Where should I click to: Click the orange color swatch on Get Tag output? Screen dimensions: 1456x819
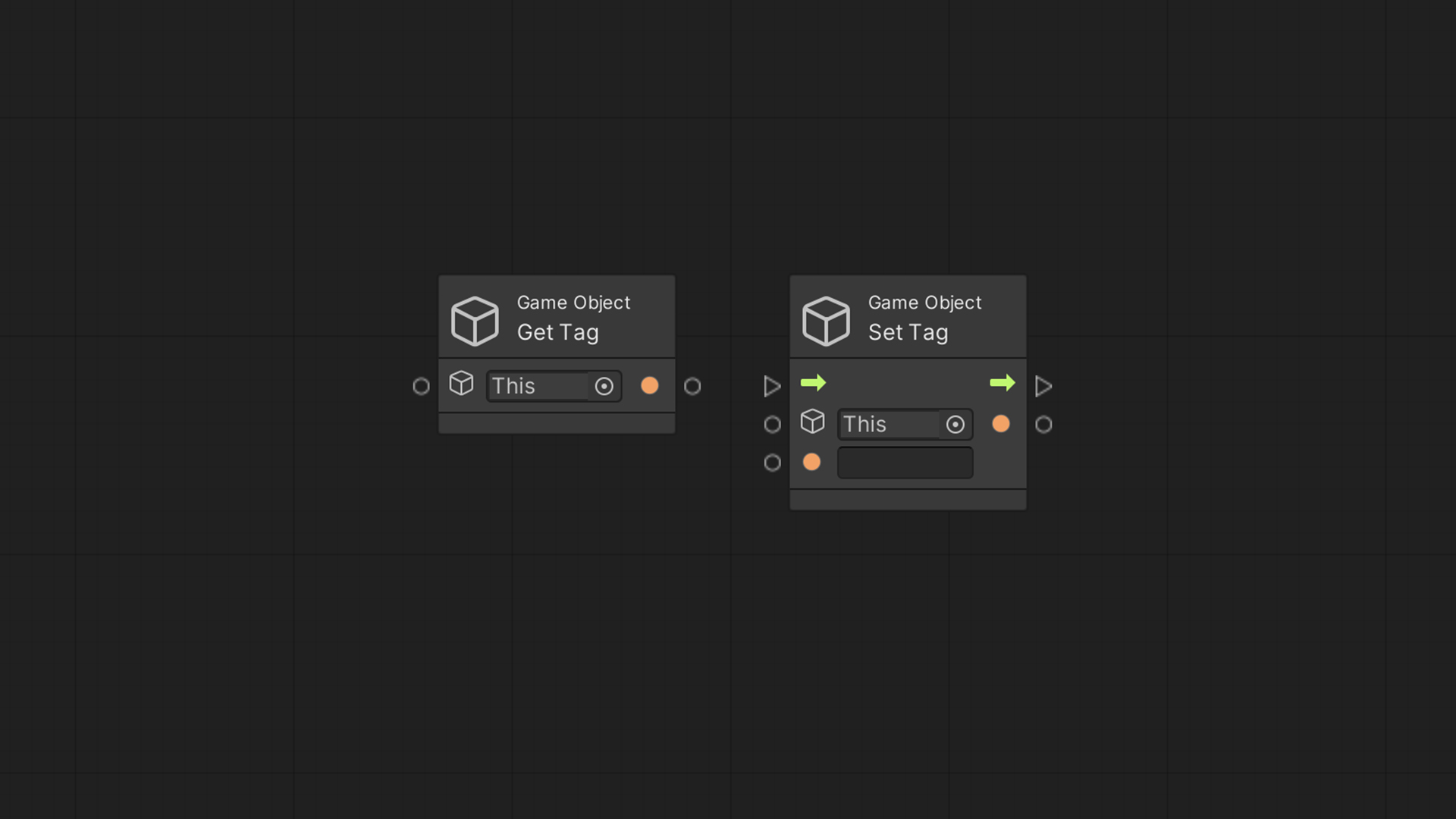coord(650,385)
